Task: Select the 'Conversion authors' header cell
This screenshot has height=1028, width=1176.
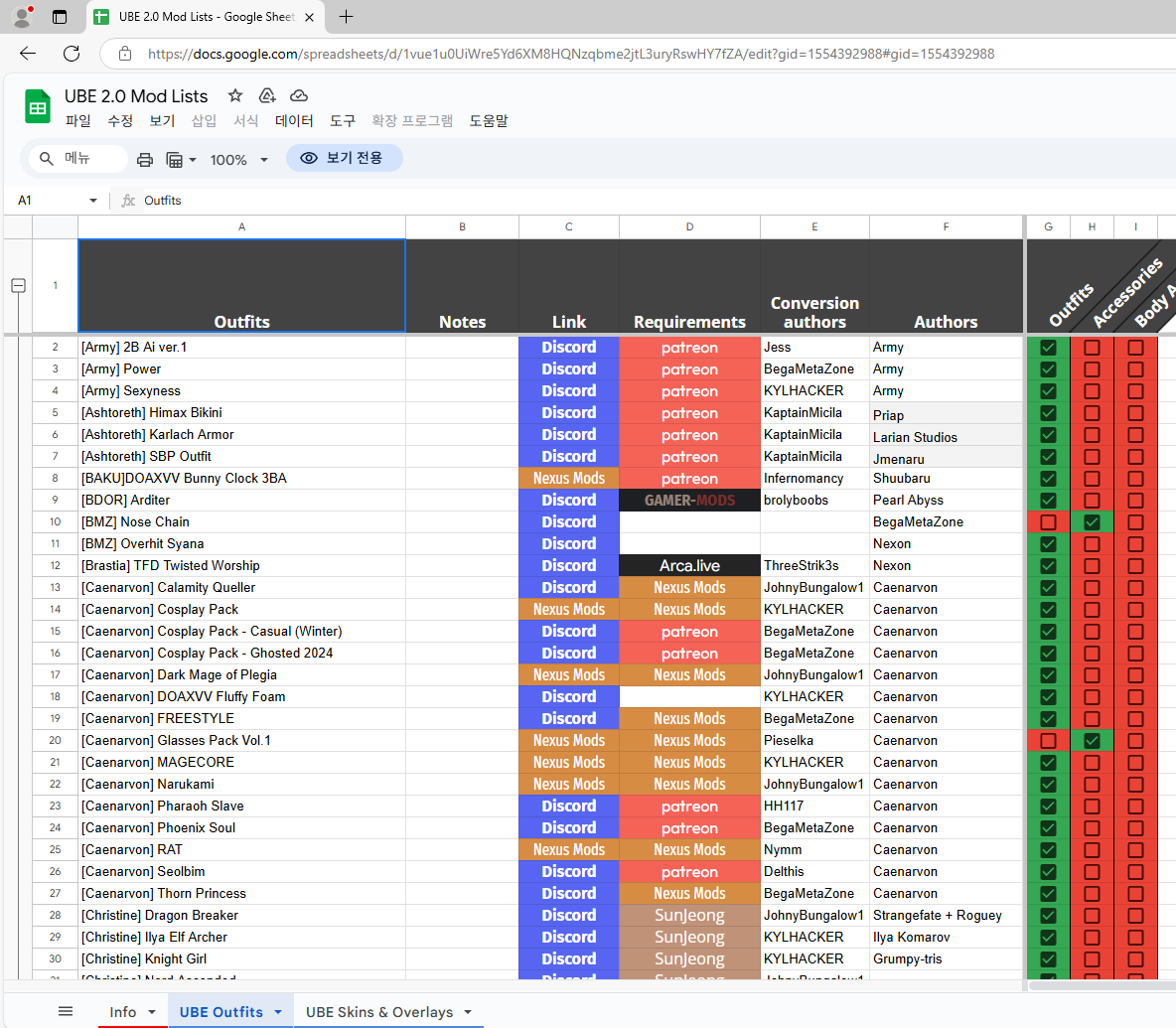Action: (x=814, y=286)
